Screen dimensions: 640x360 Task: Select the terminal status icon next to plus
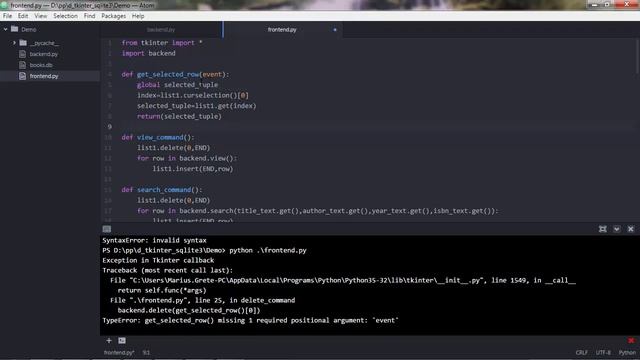point(122,340)
